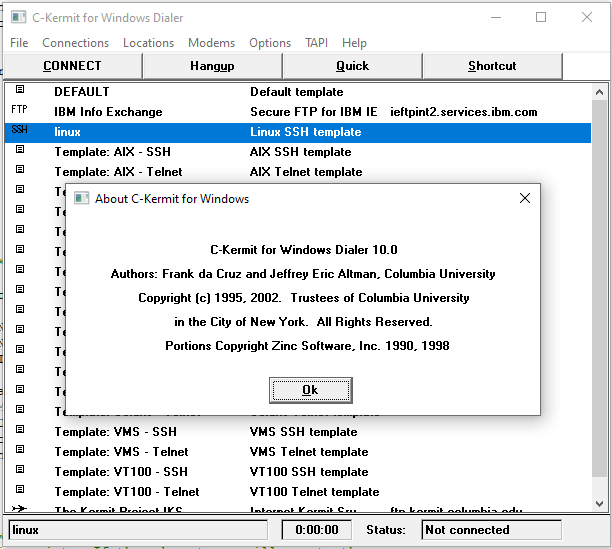
Task: Click the icon beside Template: VMS - Telnet
Action: pos(20,449)
